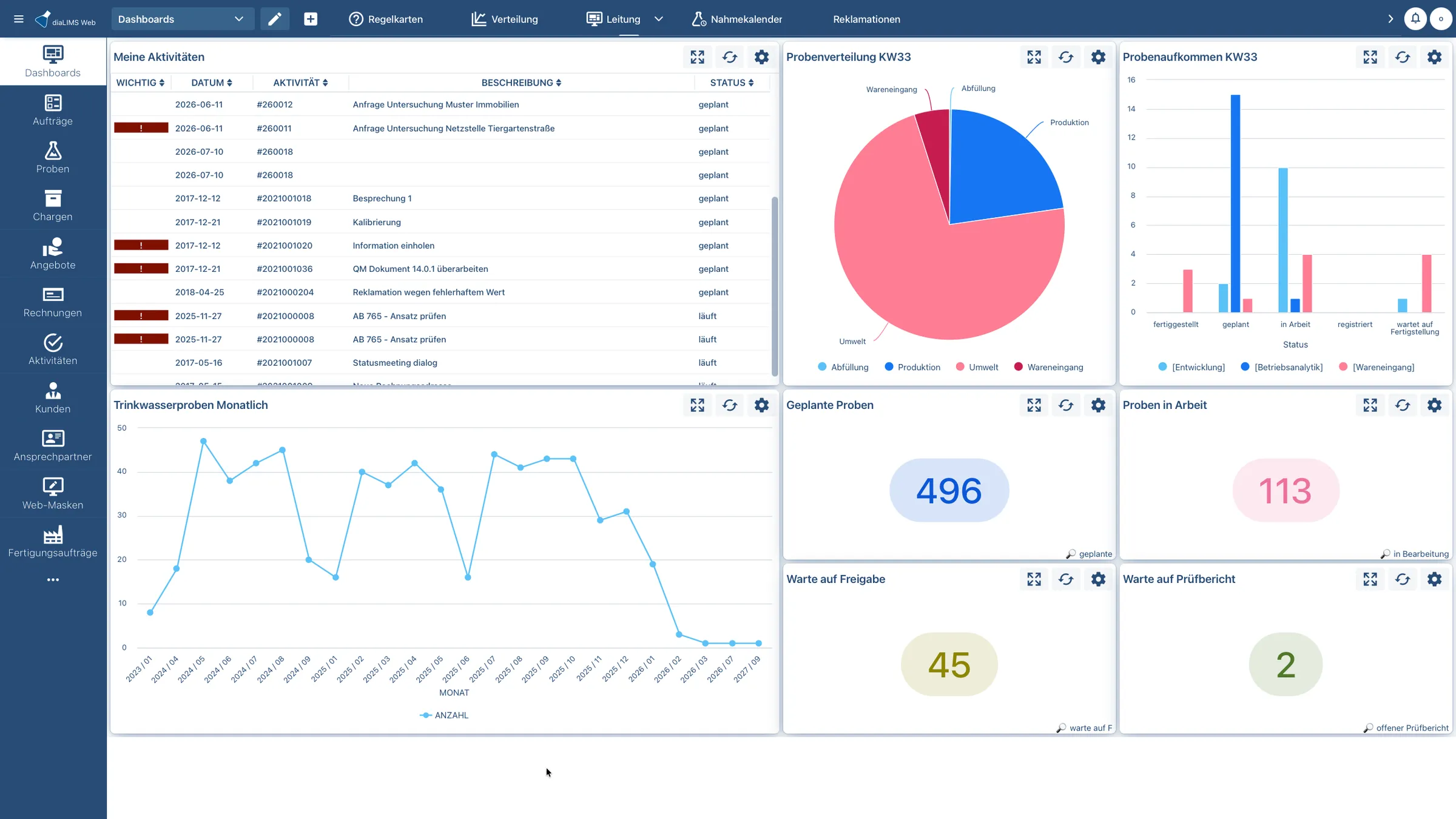Sort by the DATUM column header
The image size is (1456, 819).
212,83
